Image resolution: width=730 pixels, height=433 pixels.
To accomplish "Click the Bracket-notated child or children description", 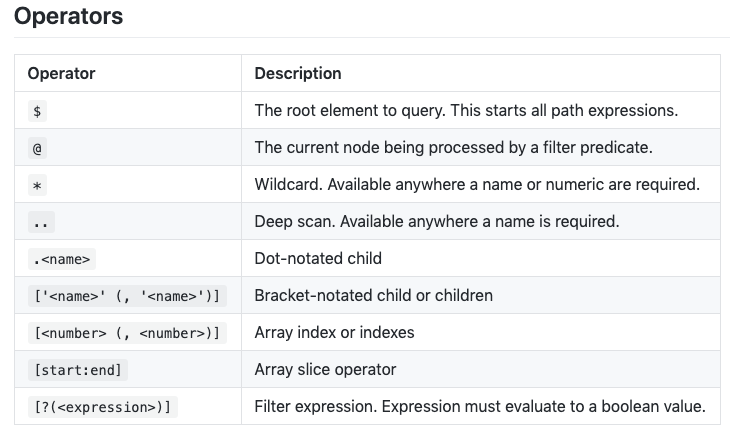I will click(373, 296).
